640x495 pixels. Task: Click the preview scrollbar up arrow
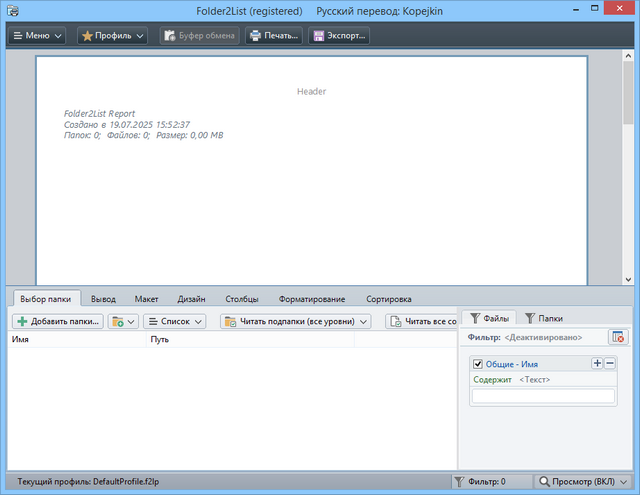628,56
